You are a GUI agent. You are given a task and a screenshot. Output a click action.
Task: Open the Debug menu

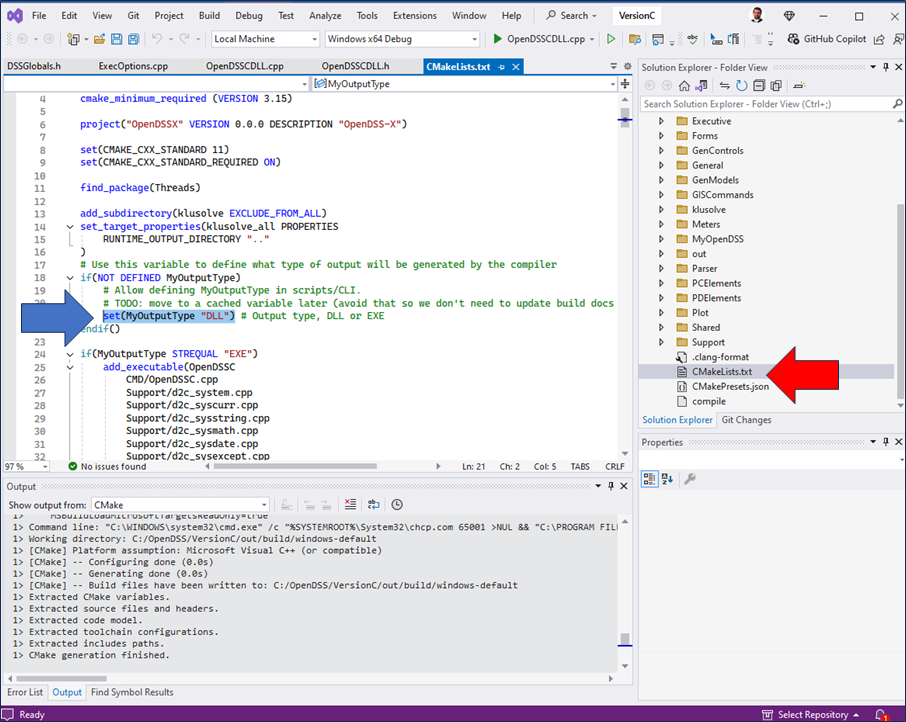(x=249, y=15)
